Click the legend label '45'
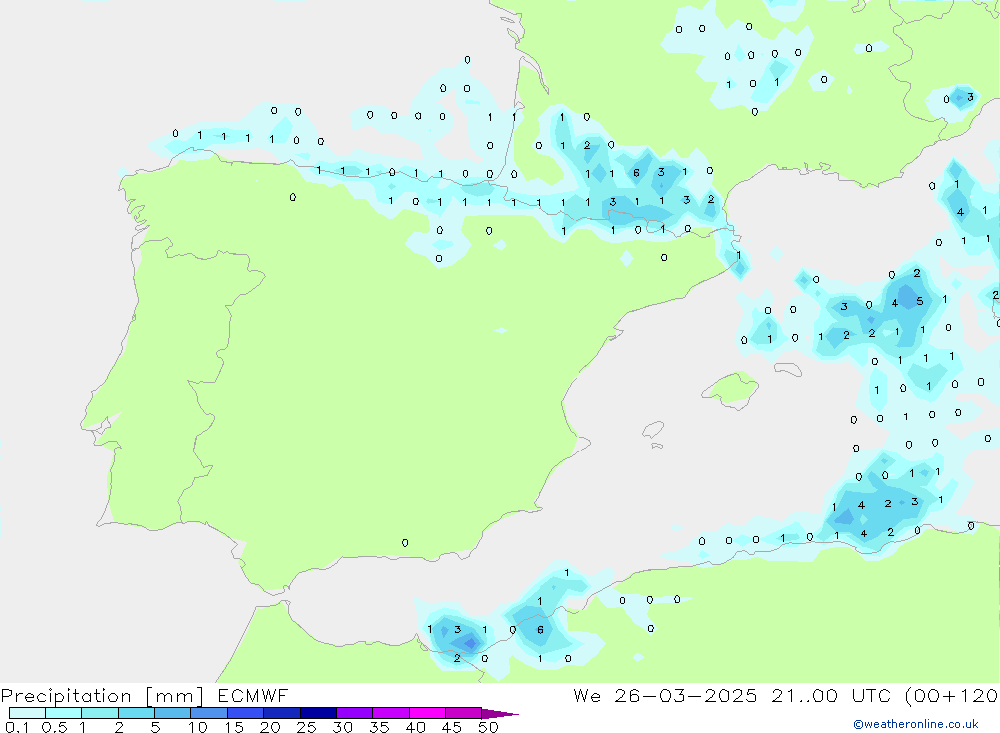The height and width of the screenshot is (733, 1000). click(x=452, y=727)
